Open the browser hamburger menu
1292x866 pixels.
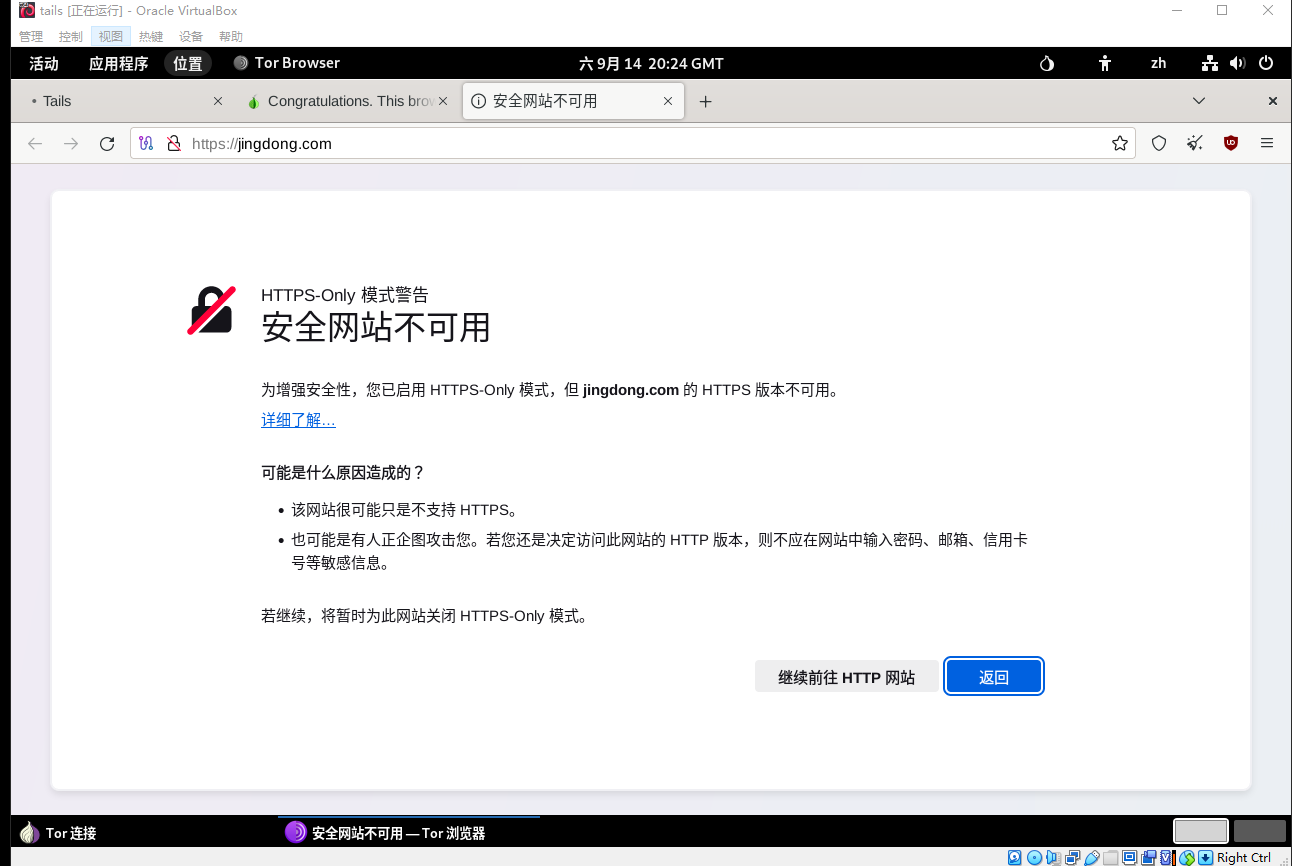click(x=1267, y=143)
